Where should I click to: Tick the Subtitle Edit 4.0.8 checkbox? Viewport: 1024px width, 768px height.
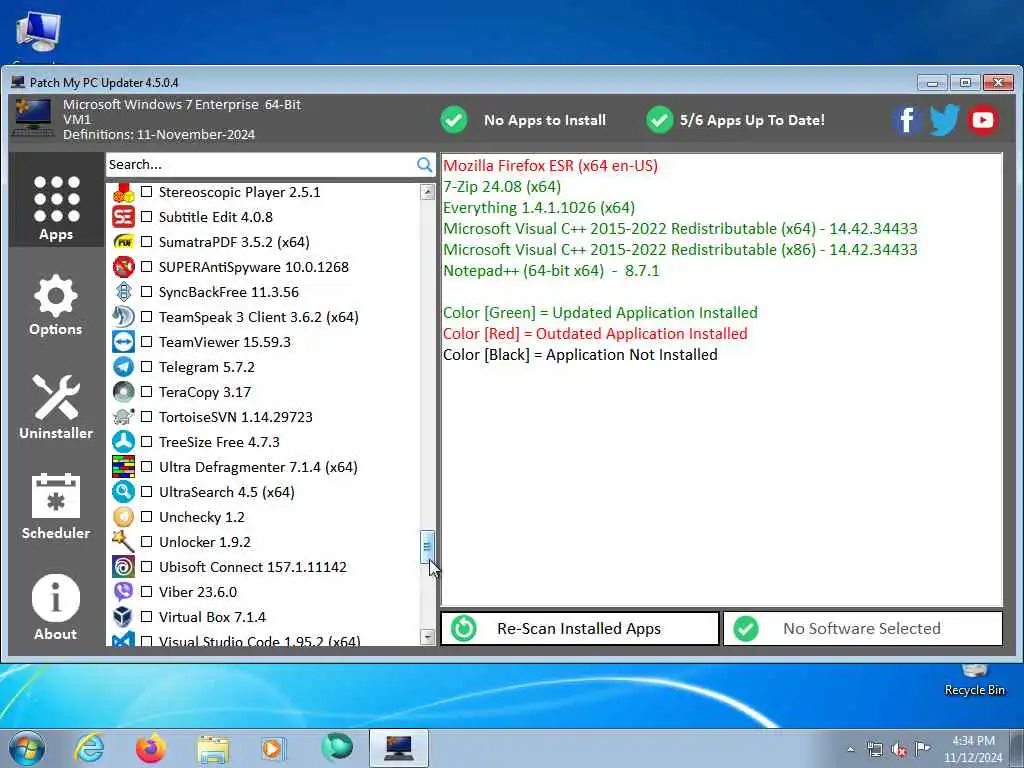pos(146,217)
